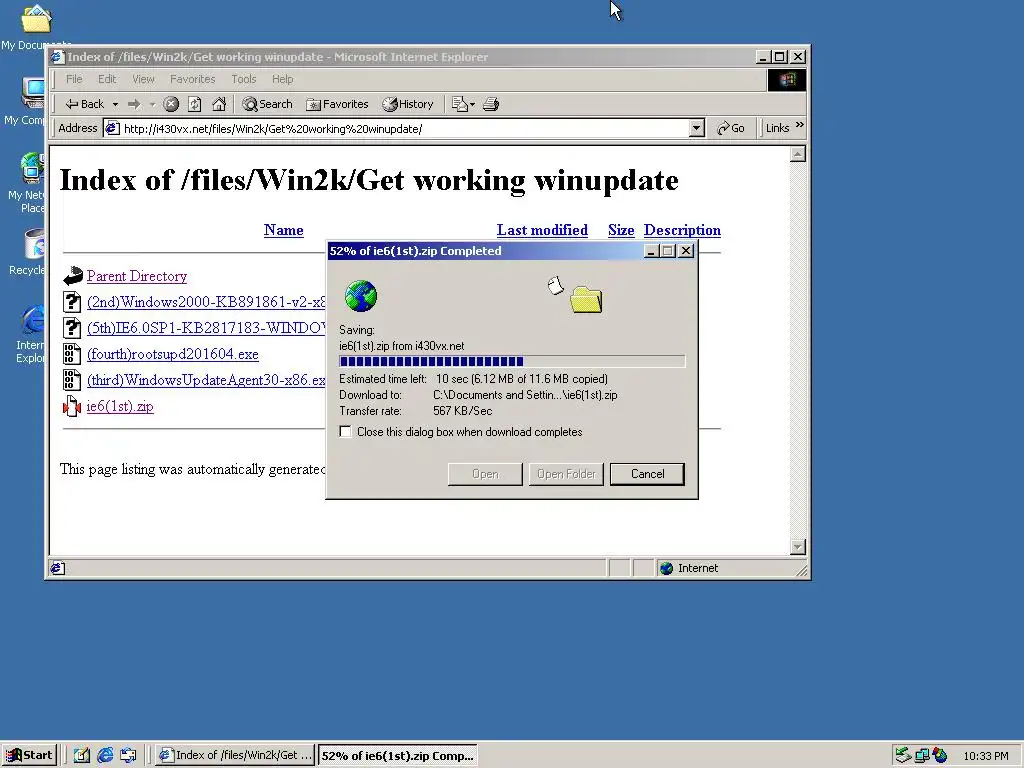Open the Help menu
Image resolution: width=1024 pixels, height=768 pixels.
click(x=282, y=79)
